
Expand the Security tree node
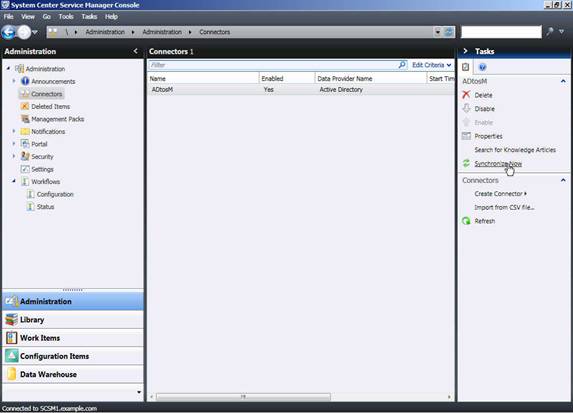pos(14,156)
